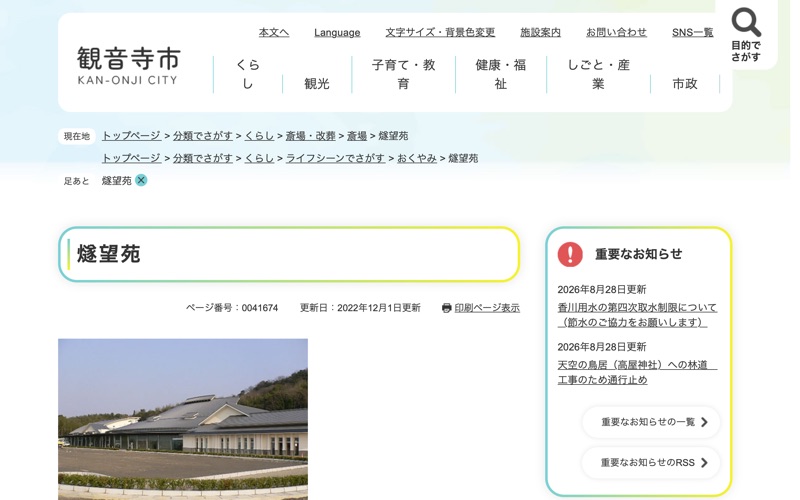This screenshot has width=800, height=500.
Task: Open the お問い合わせ link
Action: click(616, 32)
